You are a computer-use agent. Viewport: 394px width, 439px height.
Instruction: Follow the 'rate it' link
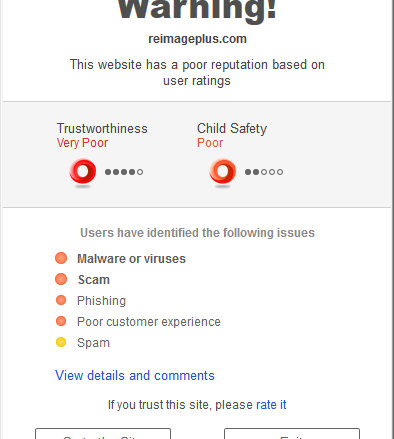point(271,405)
